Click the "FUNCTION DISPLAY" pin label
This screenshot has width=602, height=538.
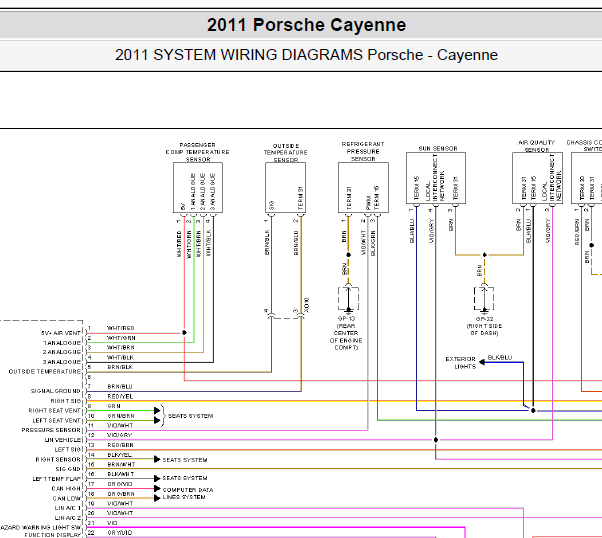pos(53,535)
